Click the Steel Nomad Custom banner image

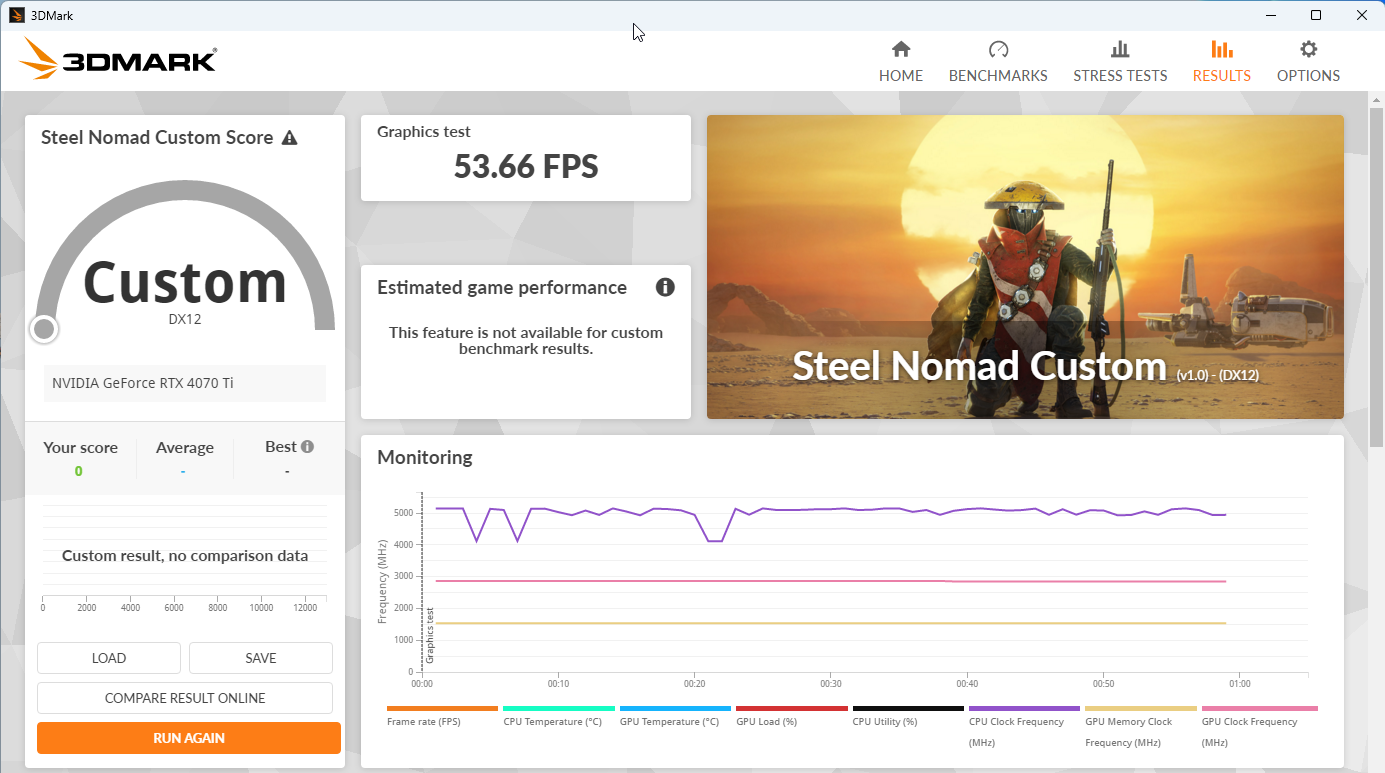1025,266
